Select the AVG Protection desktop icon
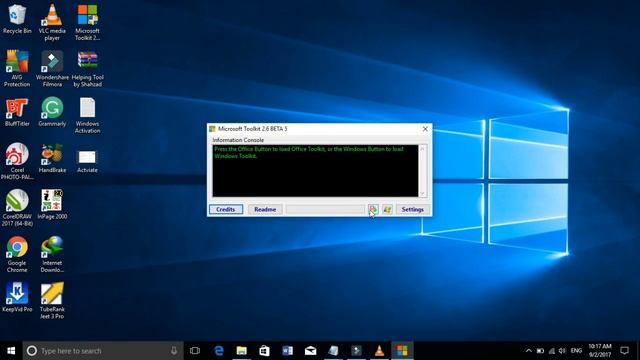Viewport: 640px width, 360px height. coord(17,69)
